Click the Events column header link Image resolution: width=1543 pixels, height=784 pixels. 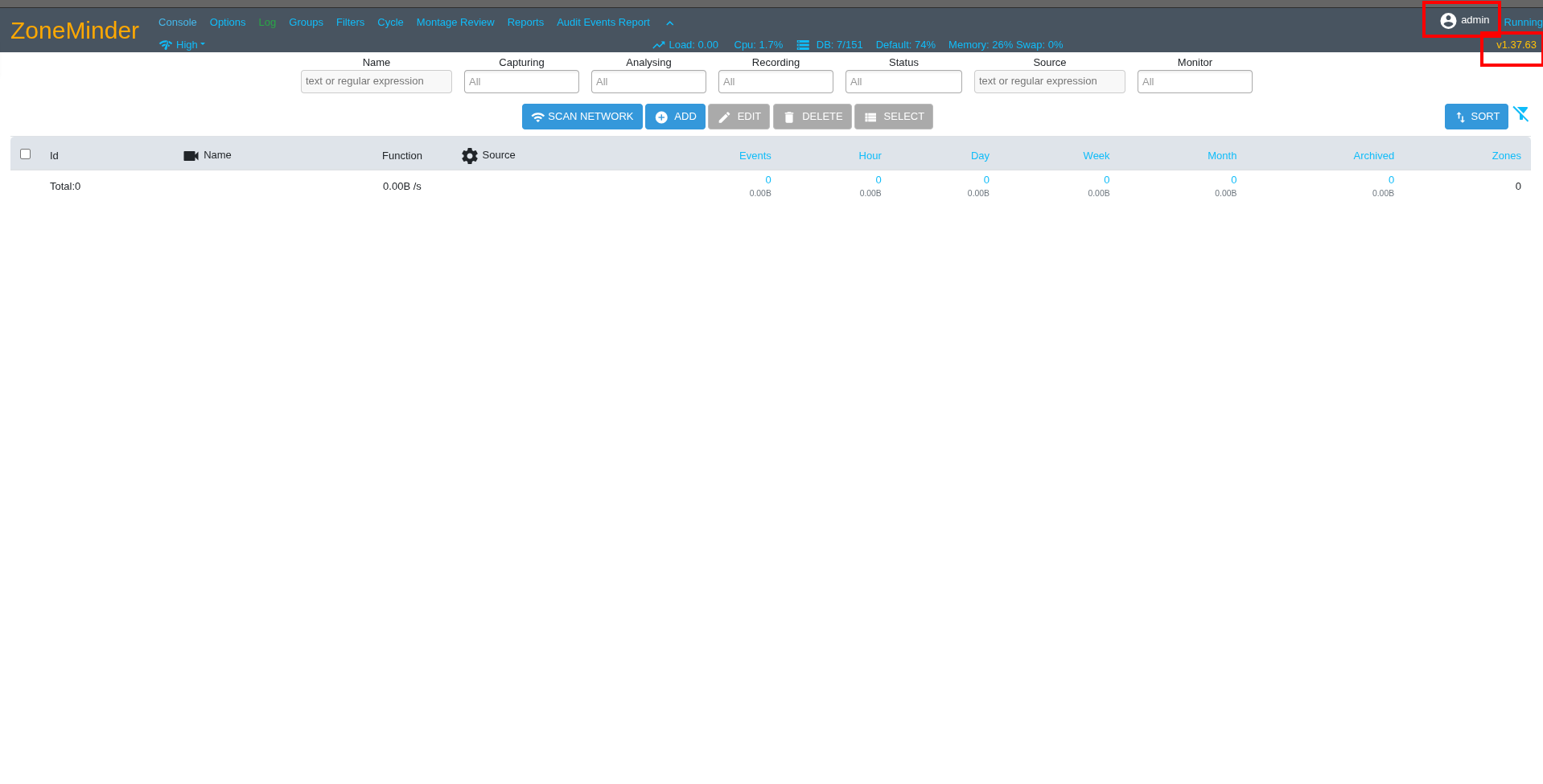point(755,156)
